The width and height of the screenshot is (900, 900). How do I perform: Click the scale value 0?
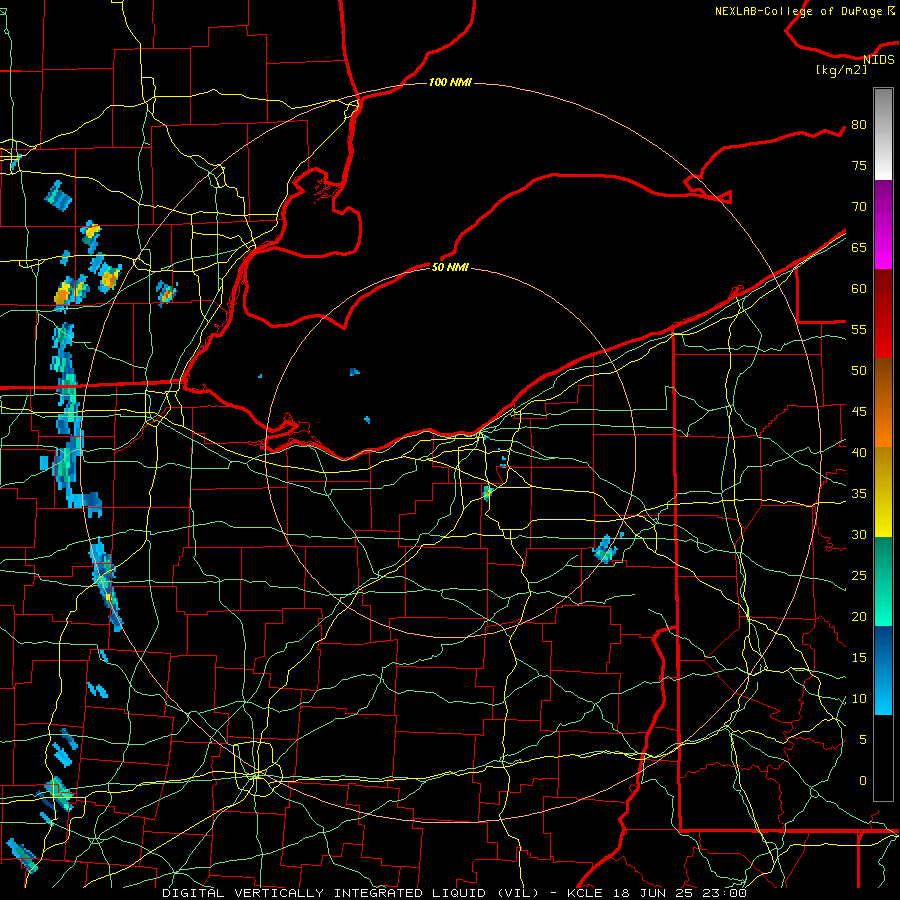coord(862,781)
